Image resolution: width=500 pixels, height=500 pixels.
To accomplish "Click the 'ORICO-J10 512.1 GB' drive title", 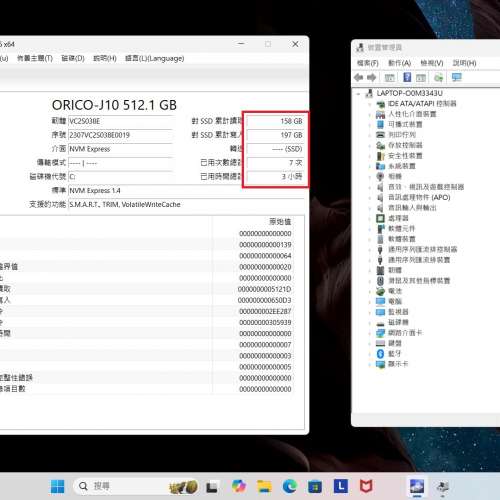I will coord(114,105).
